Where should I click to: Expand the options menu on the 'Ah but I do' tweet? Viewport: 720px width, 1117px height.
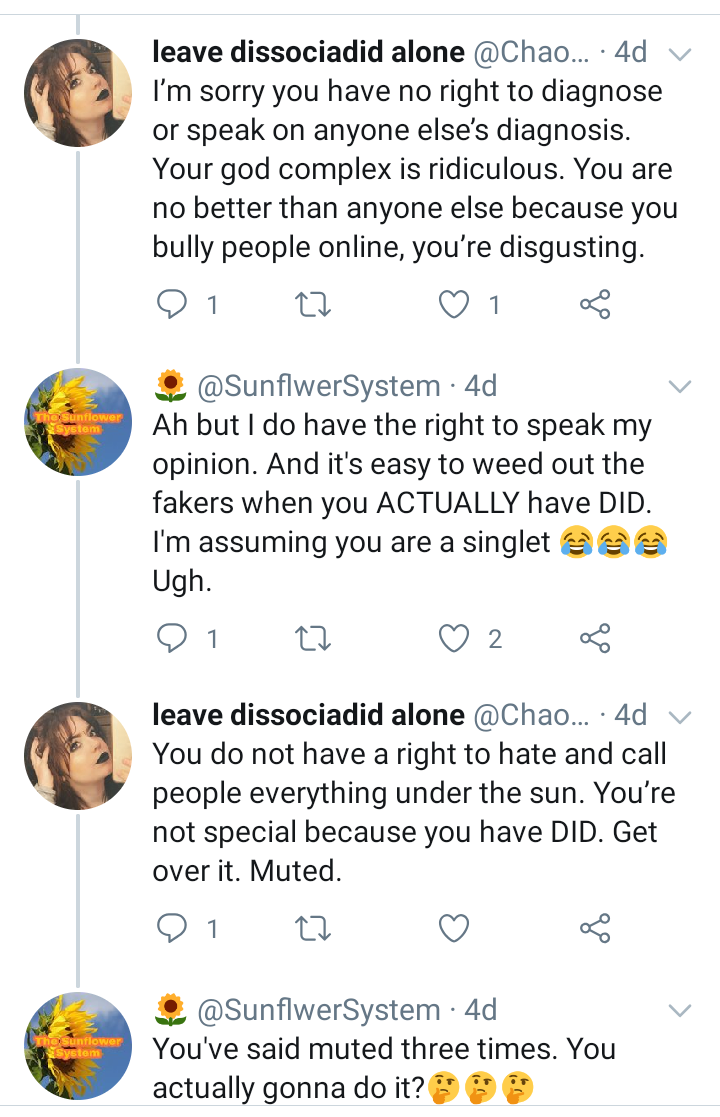pos(679,387)
